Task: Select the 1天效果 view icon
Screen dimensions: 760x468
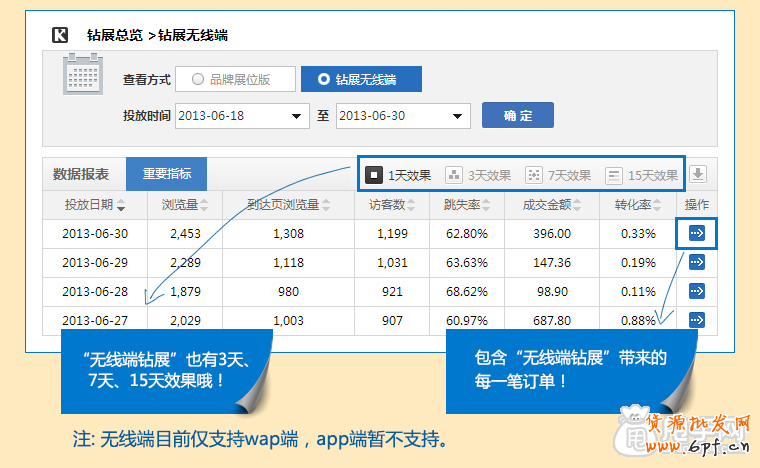Action: coord(374,175)
